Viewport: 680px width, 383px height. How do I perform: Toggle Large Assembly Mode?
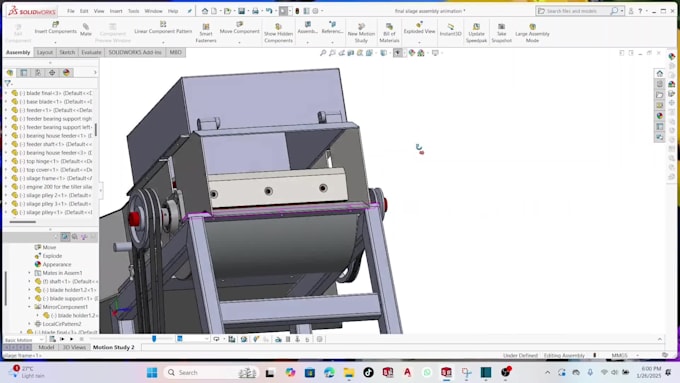point(532,33)
